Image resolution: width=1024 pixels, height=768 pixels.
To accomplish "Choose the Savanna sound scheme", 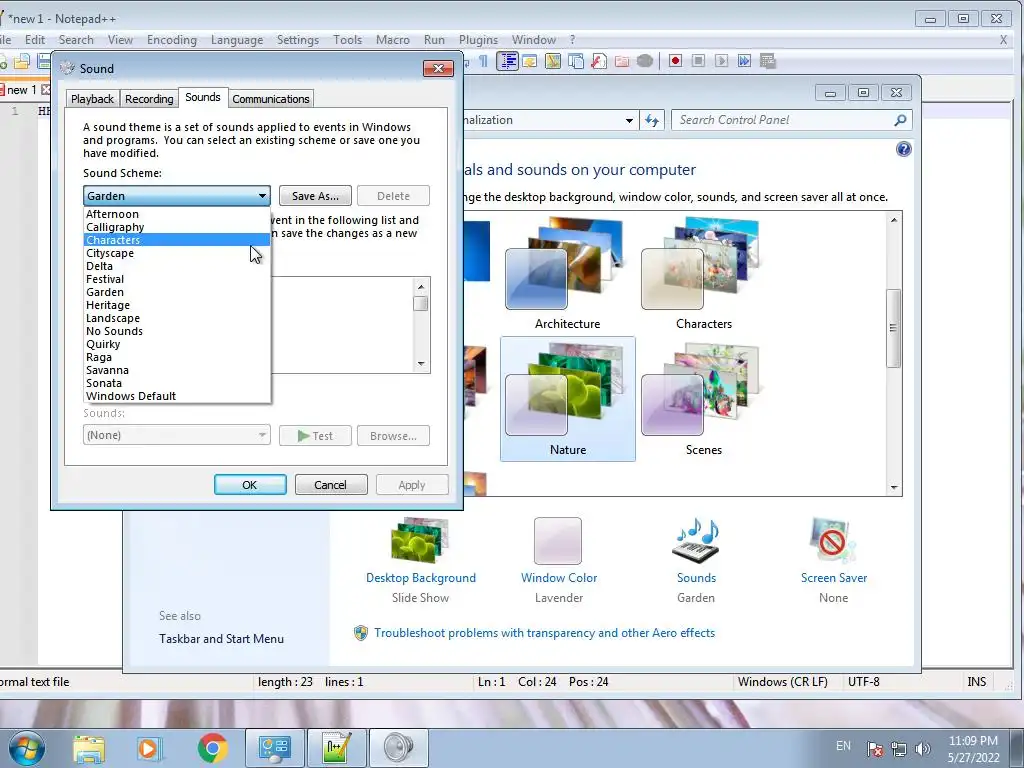I will click(177, 370).
